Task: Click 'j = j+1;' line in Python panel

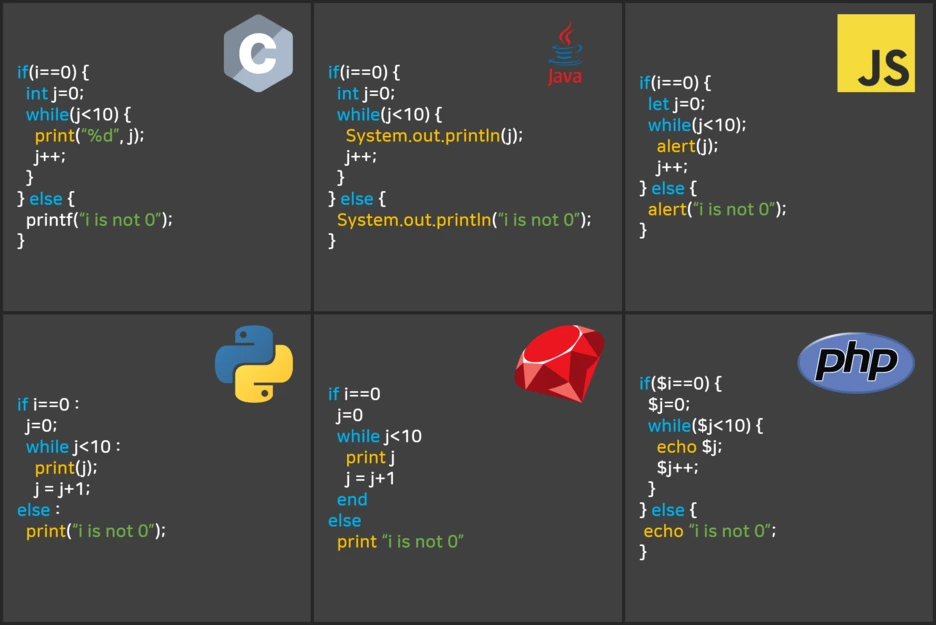Action: click(x=62, y=489)
